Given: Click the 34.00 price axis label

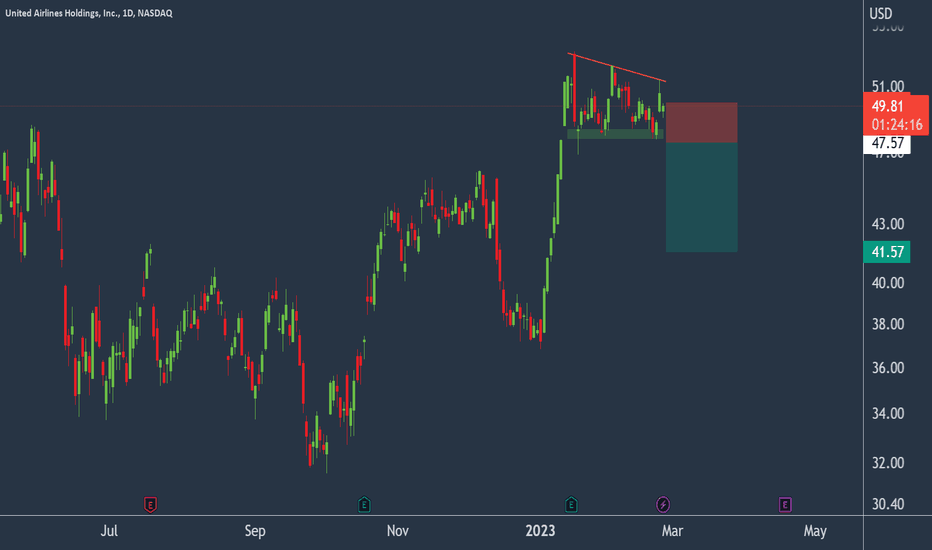Looking at the screenshot, I should 888,413.
